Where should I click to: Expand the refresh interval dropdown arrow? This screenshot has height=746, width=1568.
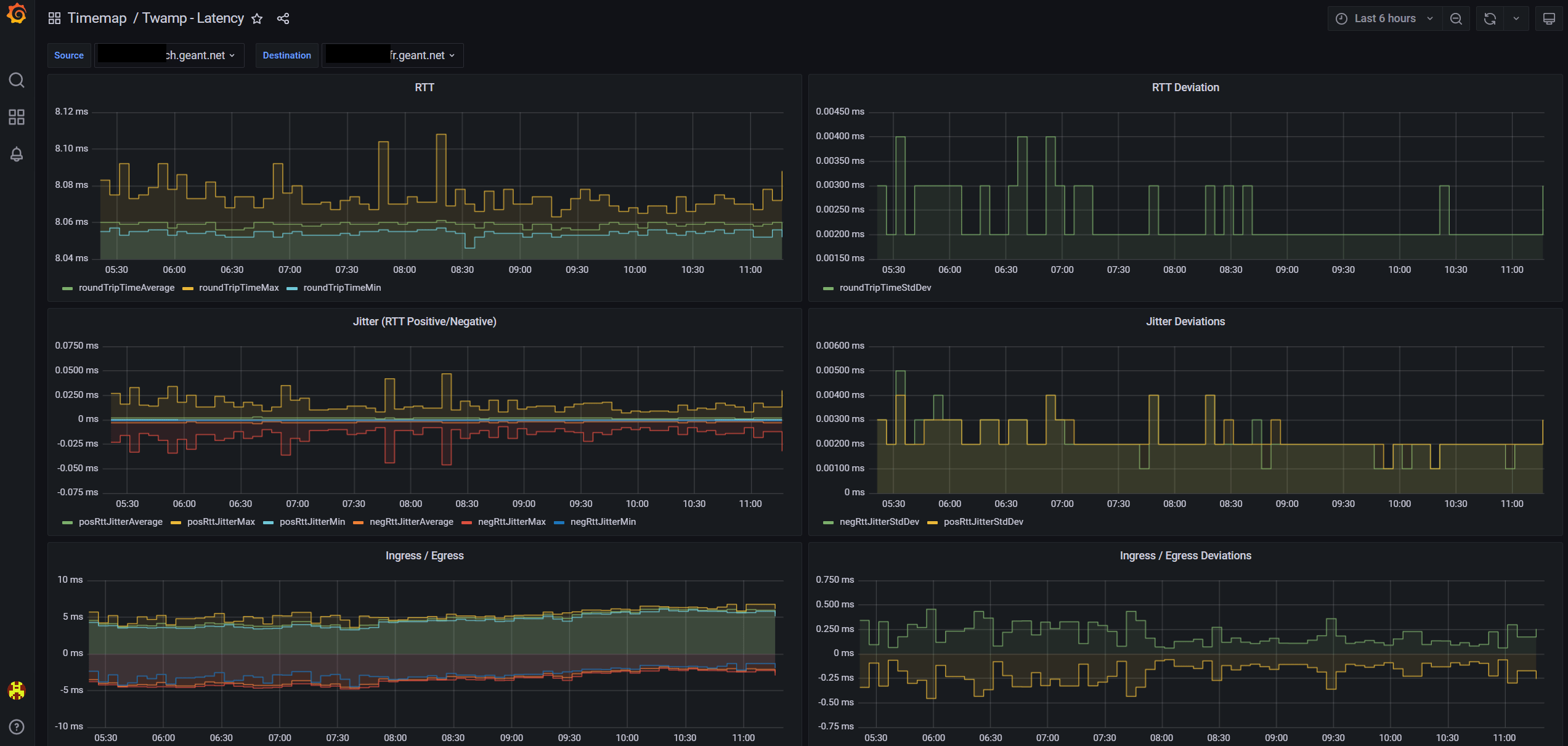coord(1516,18)
